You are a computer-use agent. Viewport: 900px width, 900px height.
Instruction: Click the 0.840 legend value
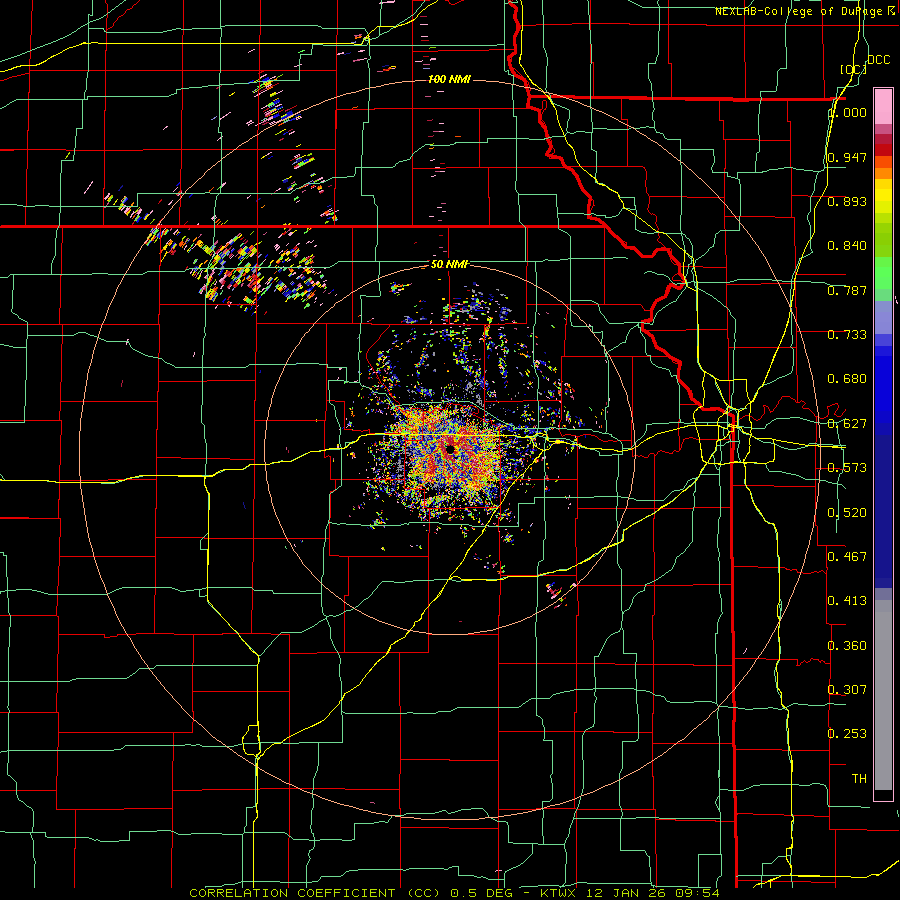pyautogui.click(x=847, y=246)
